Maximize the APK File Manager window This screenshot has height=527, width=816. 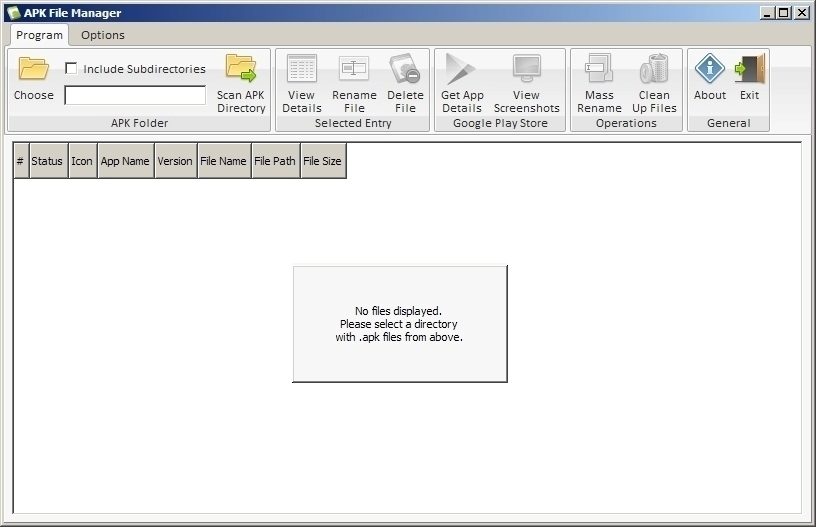coord(783,13)
